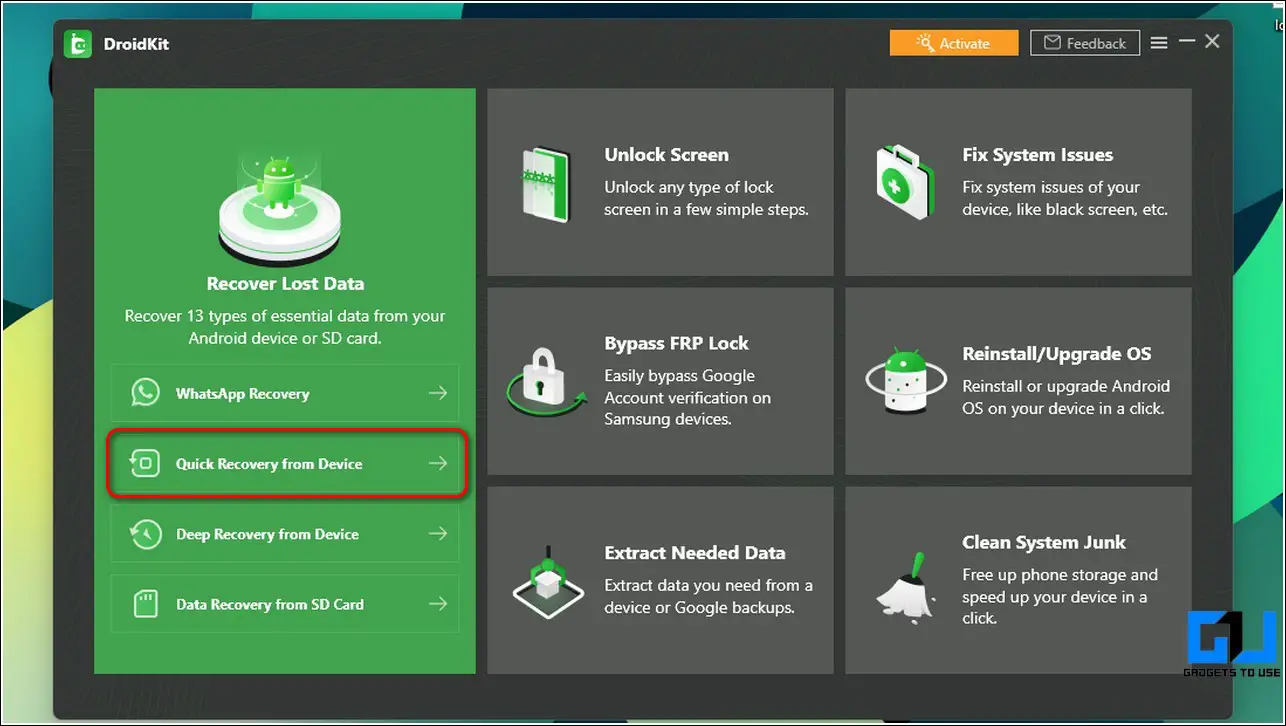Screen dimensions: 1286x726
Task: Click the WhatsApp Recovery icon
Action: tap(145, 393)
